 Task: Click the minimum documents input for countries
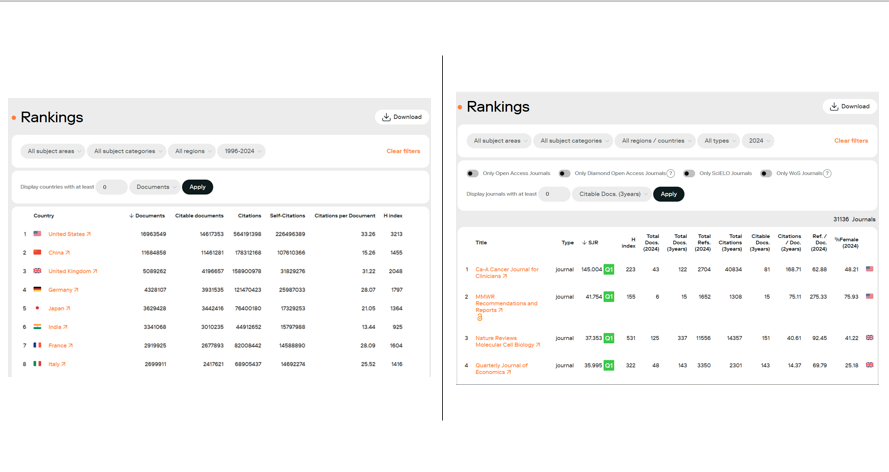pos(111,187)
